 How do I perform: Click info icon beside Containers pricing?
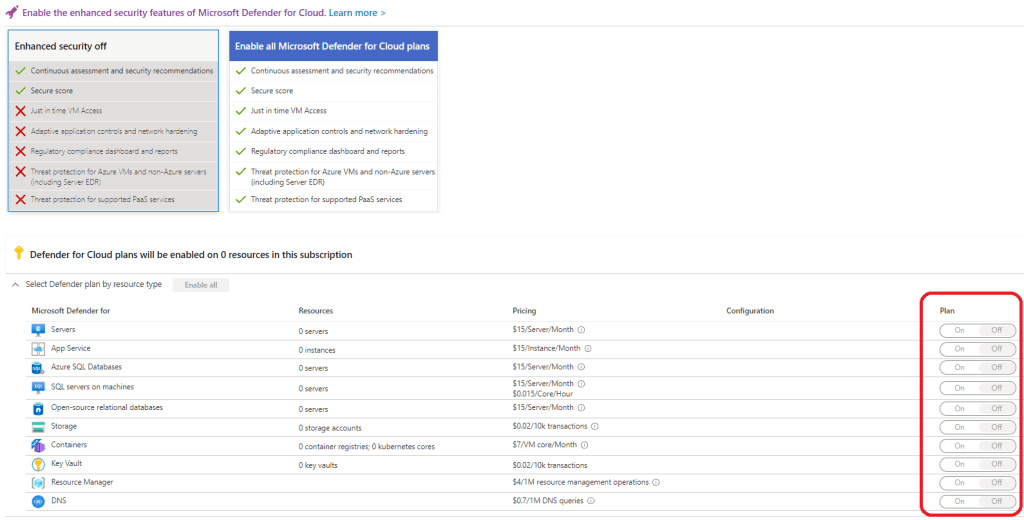[583, 445]
